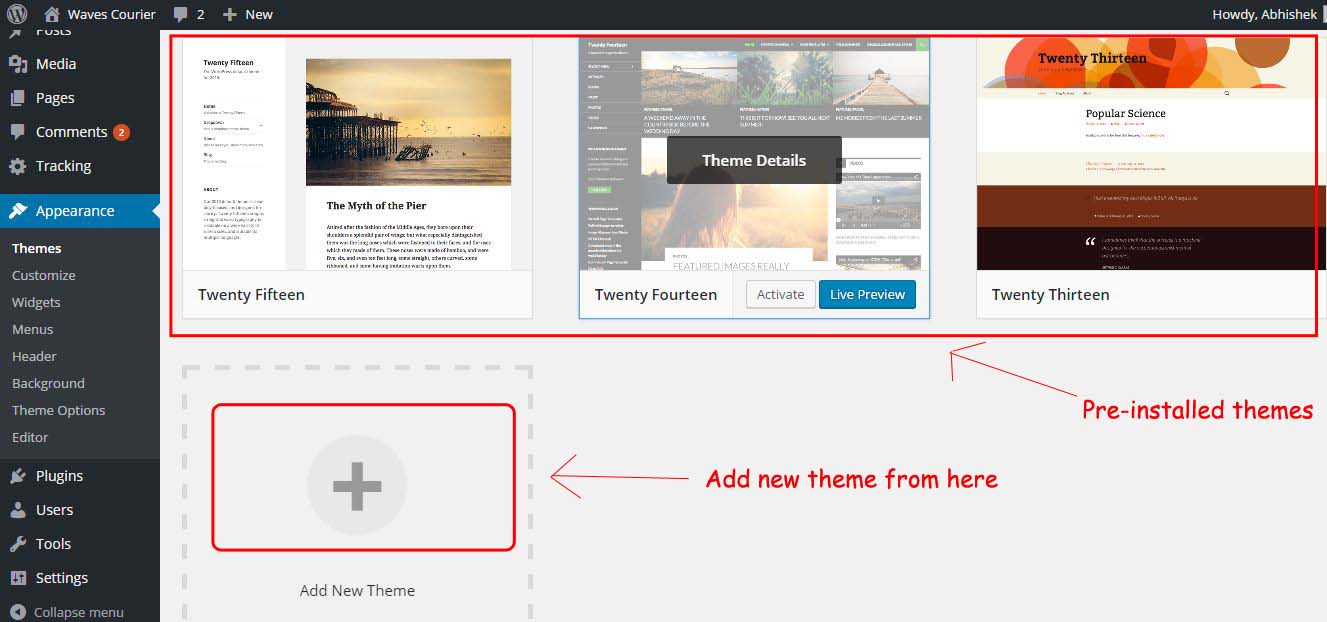Click the Twenty Thirteen theme name

[1050, 294]
